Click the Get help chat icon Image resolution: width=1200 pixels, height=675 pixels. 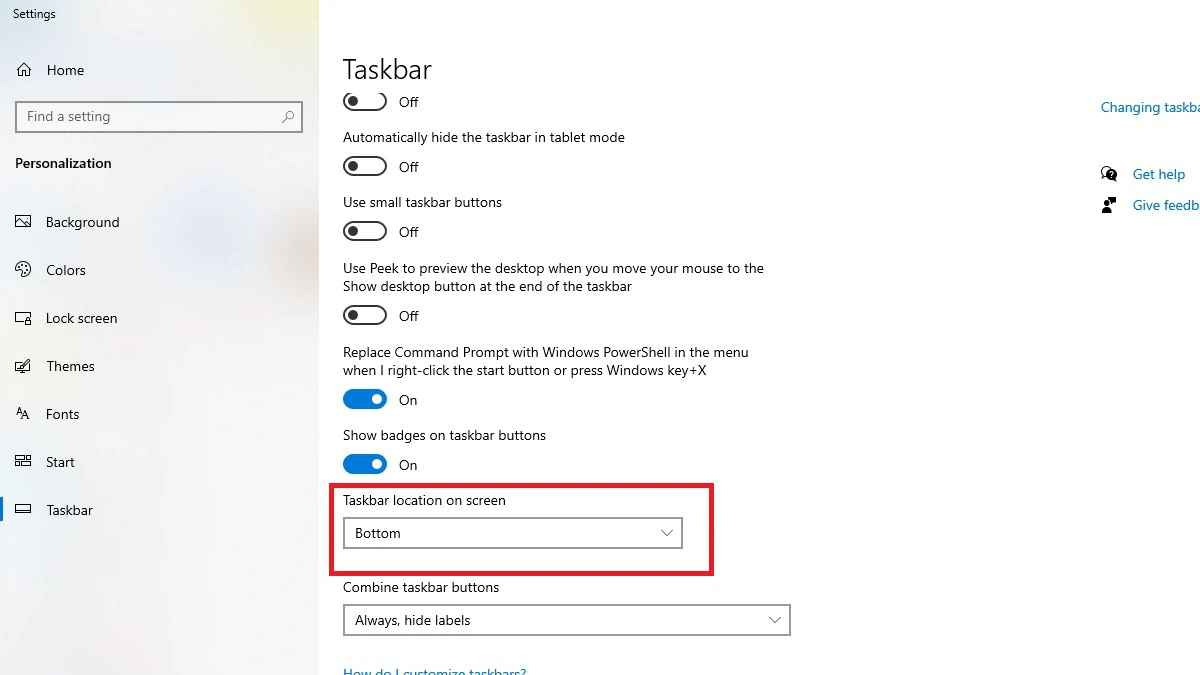(1109, 174)
